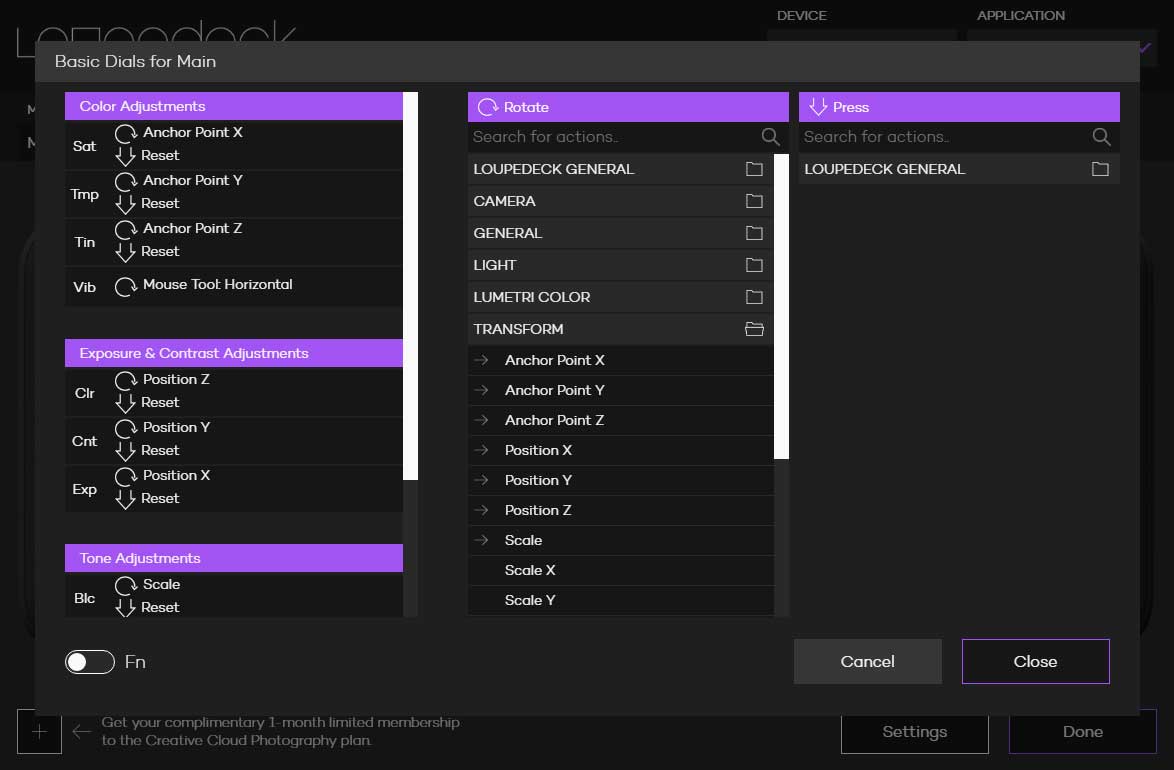
Task: Click the left arrow beside the membership notice
Action: (82, 731)
